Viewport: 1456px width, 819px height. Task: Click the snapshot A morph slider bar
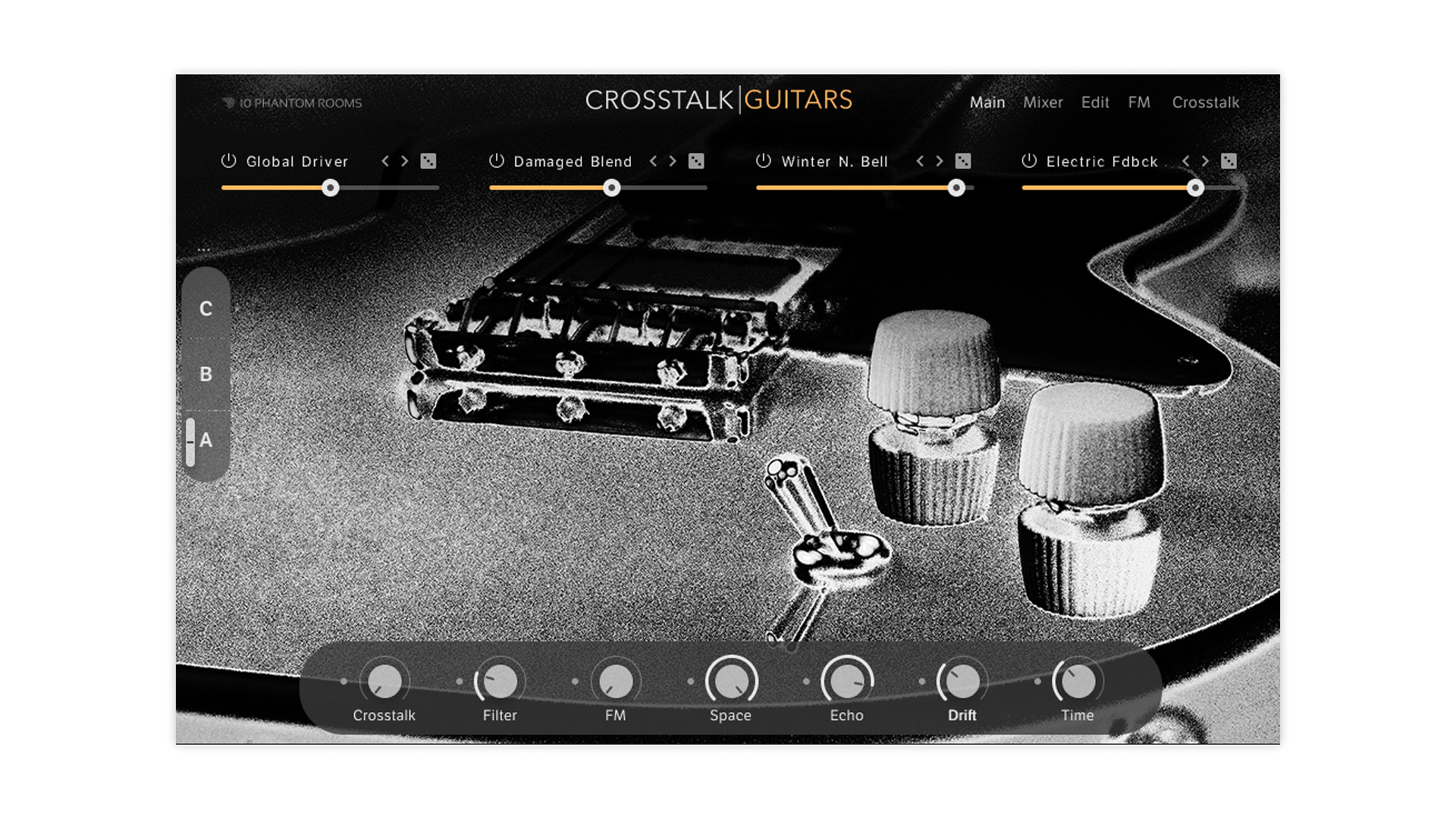(x=190, y=442)
